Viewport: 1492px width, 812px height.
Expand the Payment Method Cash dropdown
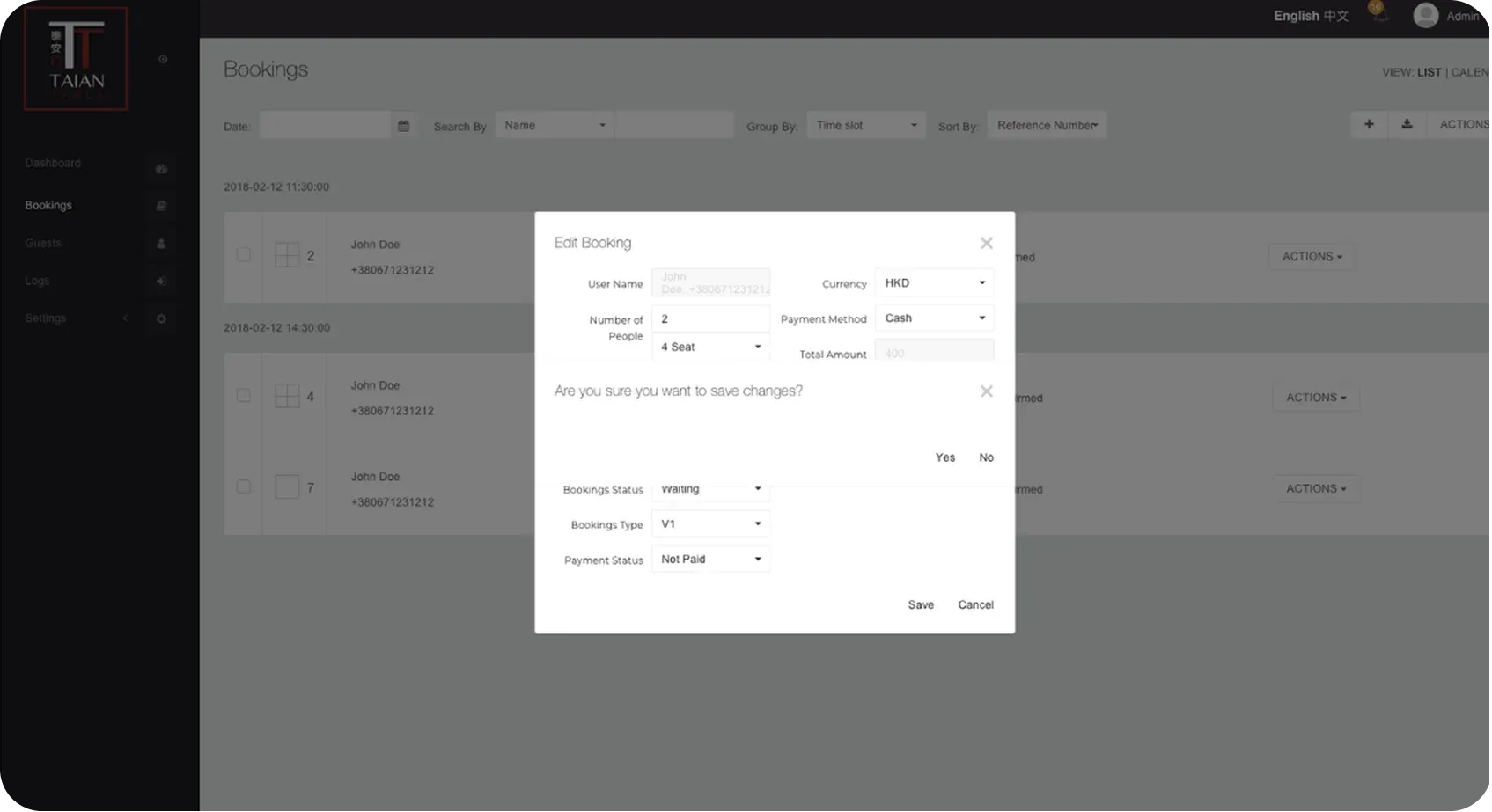coord(934,318)
